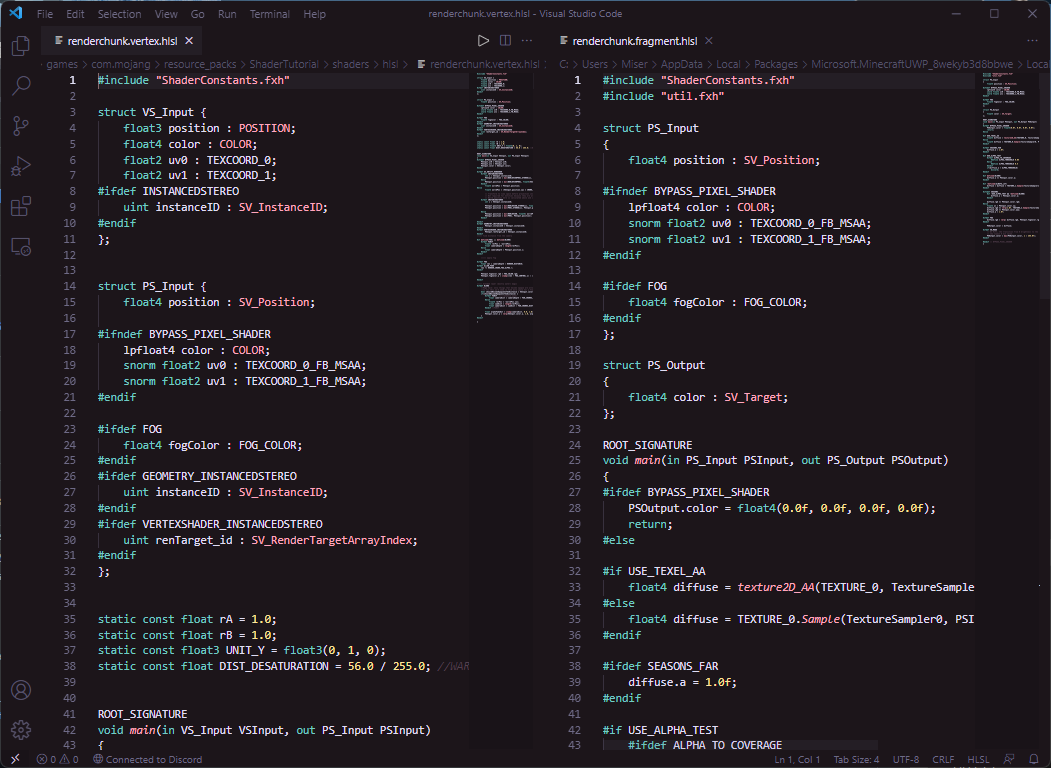Click 'Miser' in right breadcrumb
1051x768 pixels.
[634, 64]
